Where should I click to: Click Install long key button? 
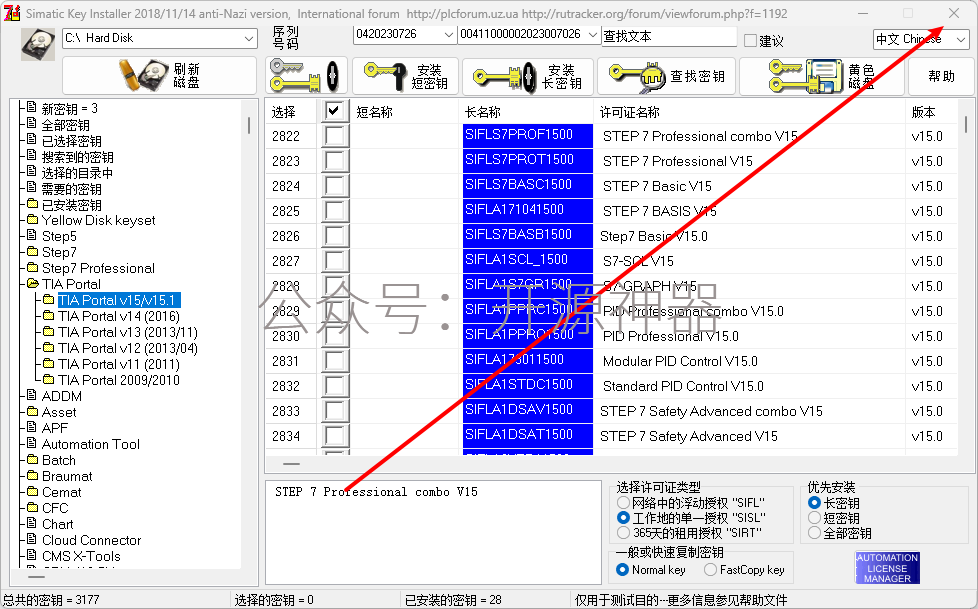[528, 76]
